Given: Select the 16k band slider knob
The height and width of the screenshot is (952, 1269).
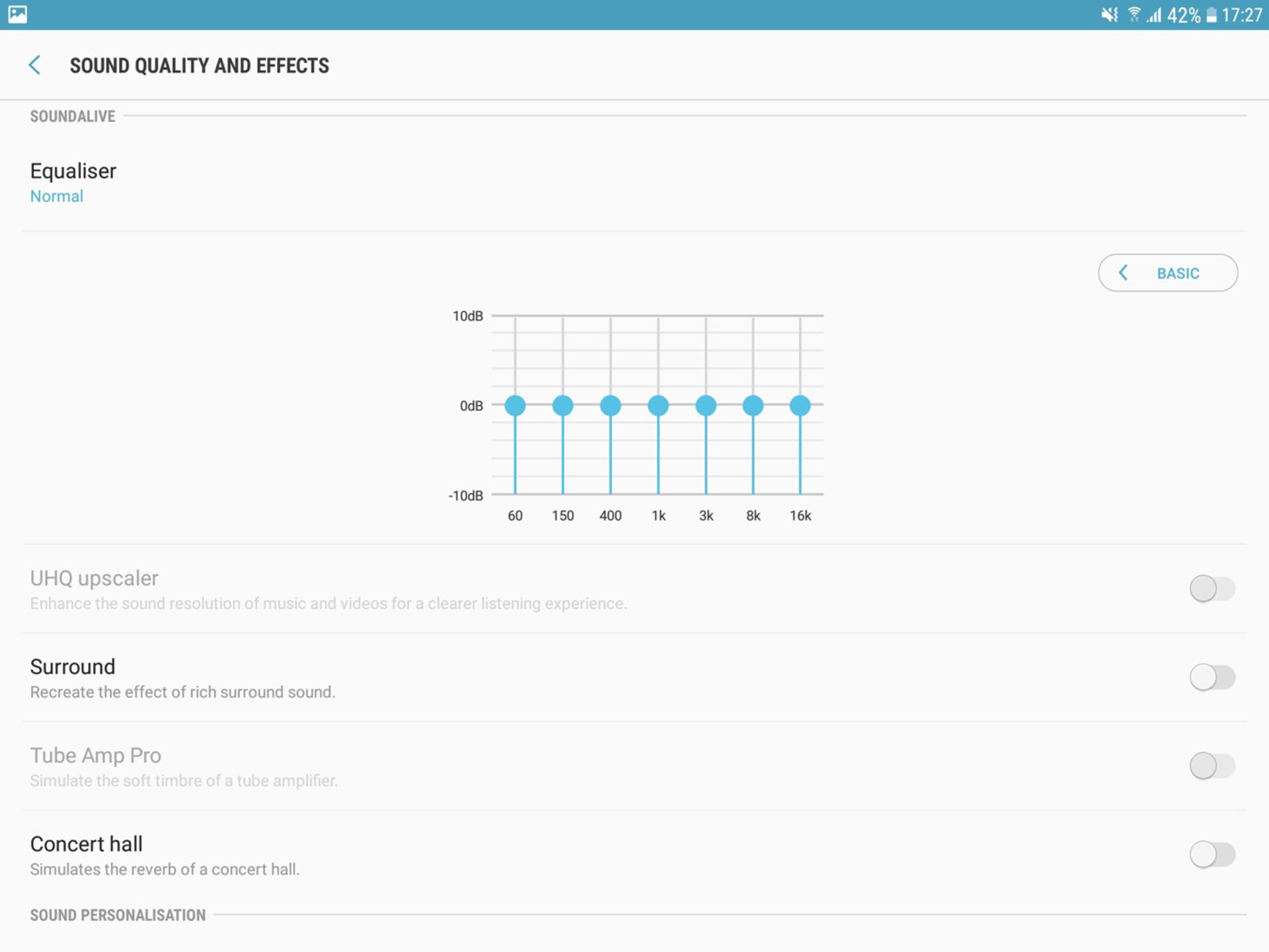Looking at the screenshot, I should pos(800,406).
